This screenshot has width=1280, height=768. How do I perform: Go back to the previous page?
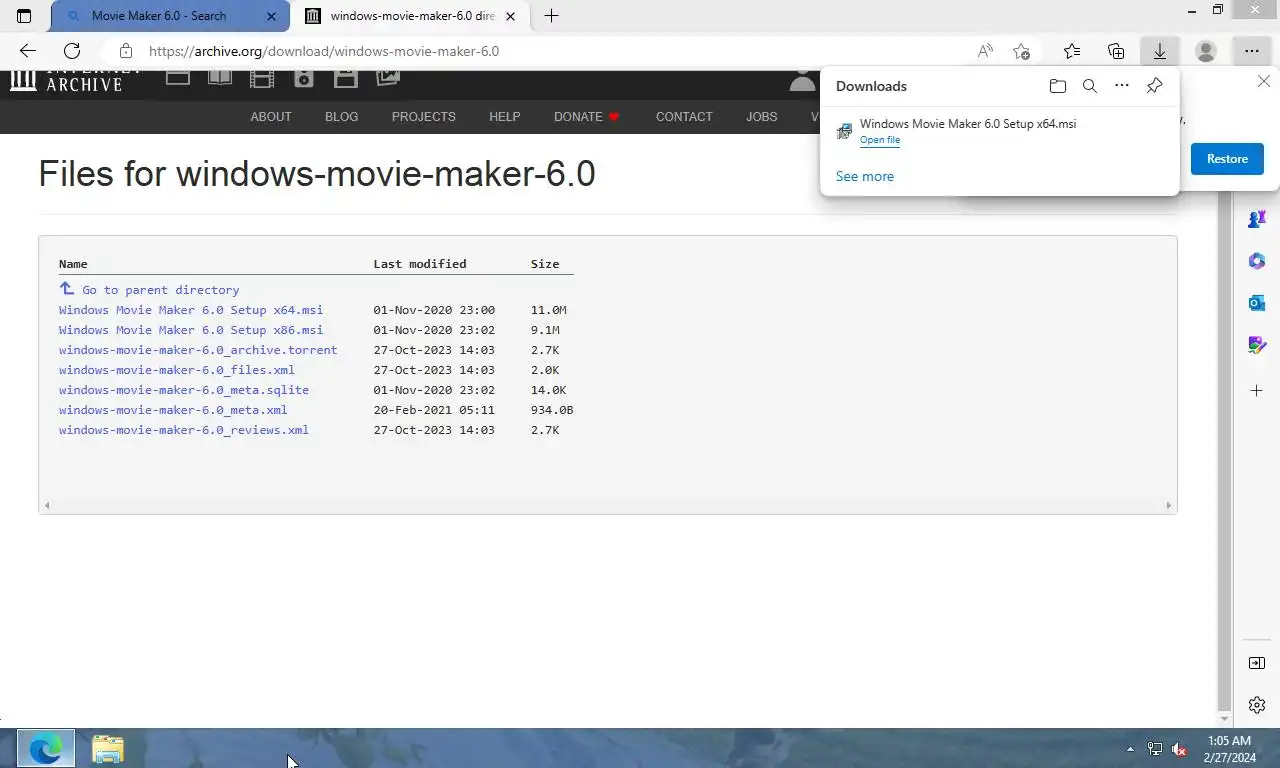[x=28, y=51]
